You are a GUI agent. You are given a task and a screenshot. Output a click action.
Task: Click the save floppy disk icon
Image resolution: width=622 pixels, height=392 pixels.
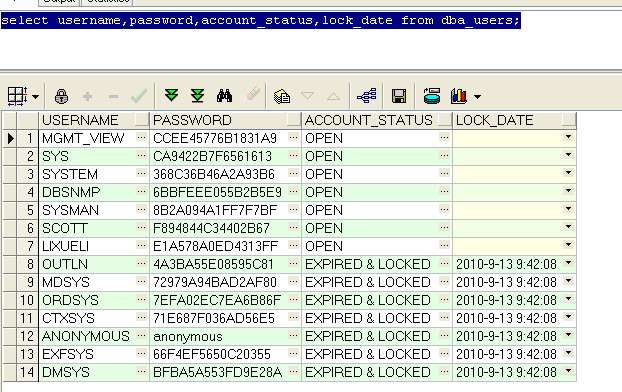coord(399,96)
